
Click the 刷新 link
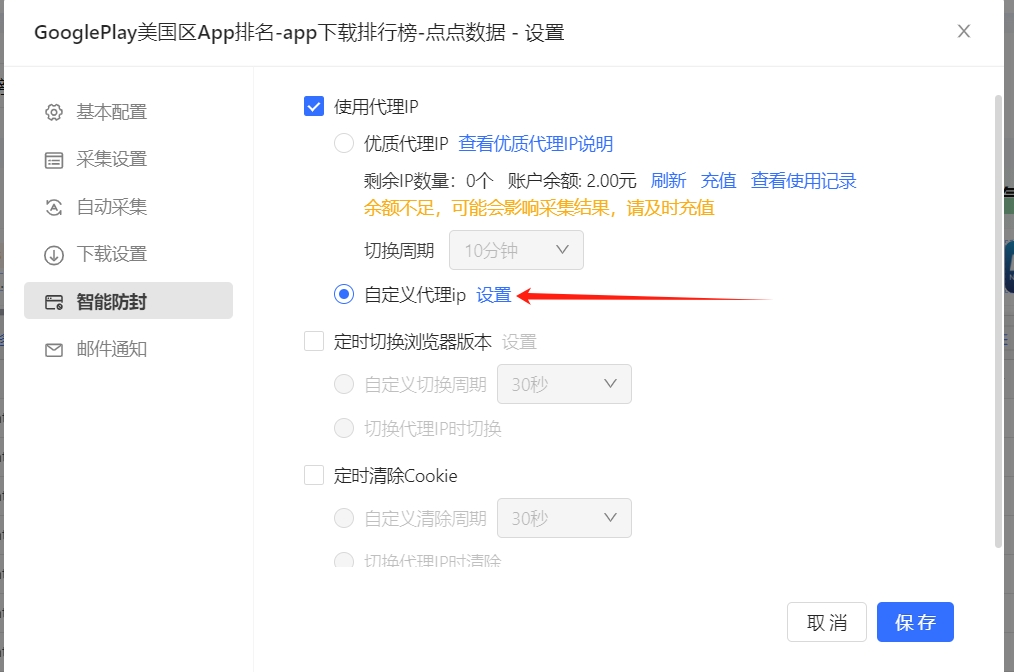pyautogui.click(x=668, y=180)
